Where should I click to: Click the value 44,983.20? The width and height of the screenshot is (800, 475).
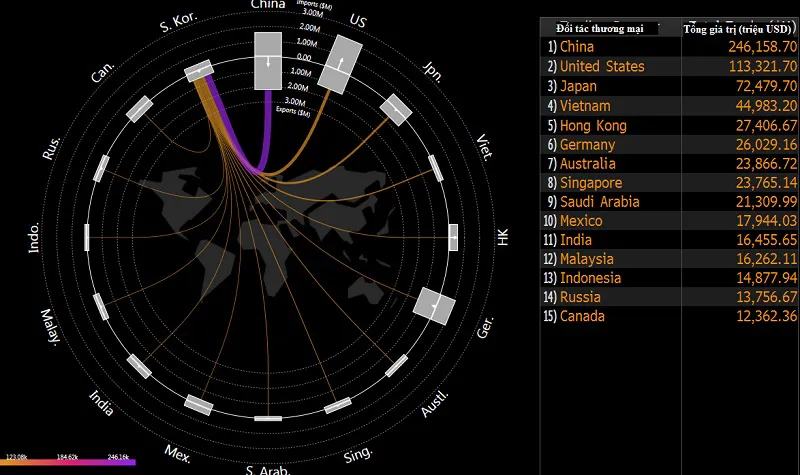click(766, 106)
